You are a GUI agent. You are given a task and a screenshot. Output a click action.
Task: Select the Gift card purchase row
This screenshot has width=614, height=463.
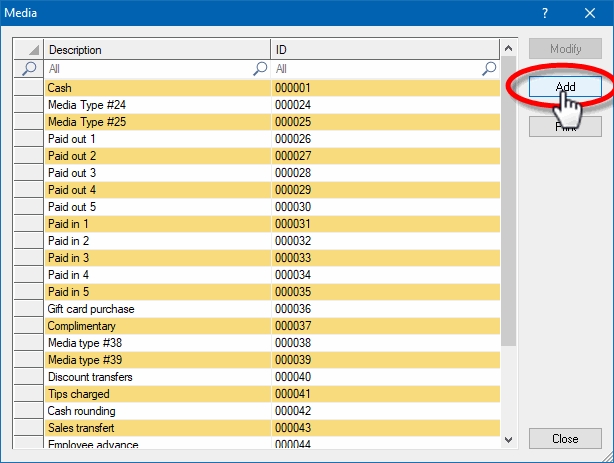click(x=157, y=309)
